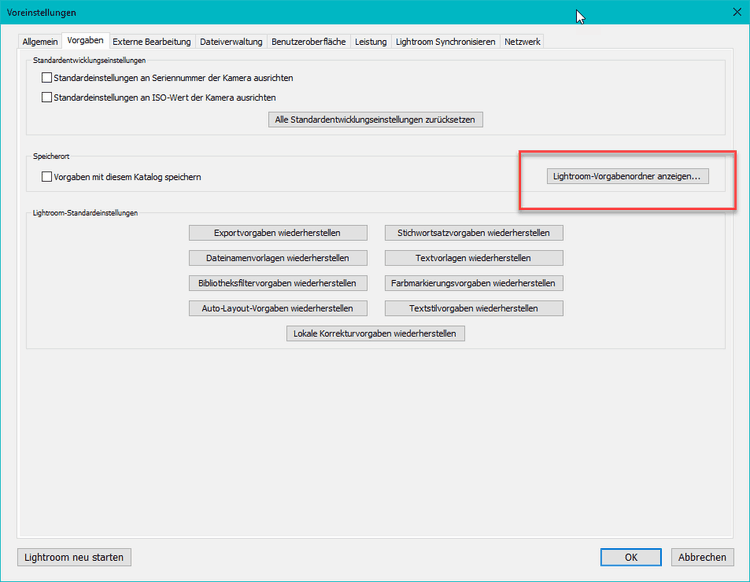
Task: Check 'Vorgaben mit diesem Katalog speichern'
Action: pyautogui.click(x=47, y=177)
